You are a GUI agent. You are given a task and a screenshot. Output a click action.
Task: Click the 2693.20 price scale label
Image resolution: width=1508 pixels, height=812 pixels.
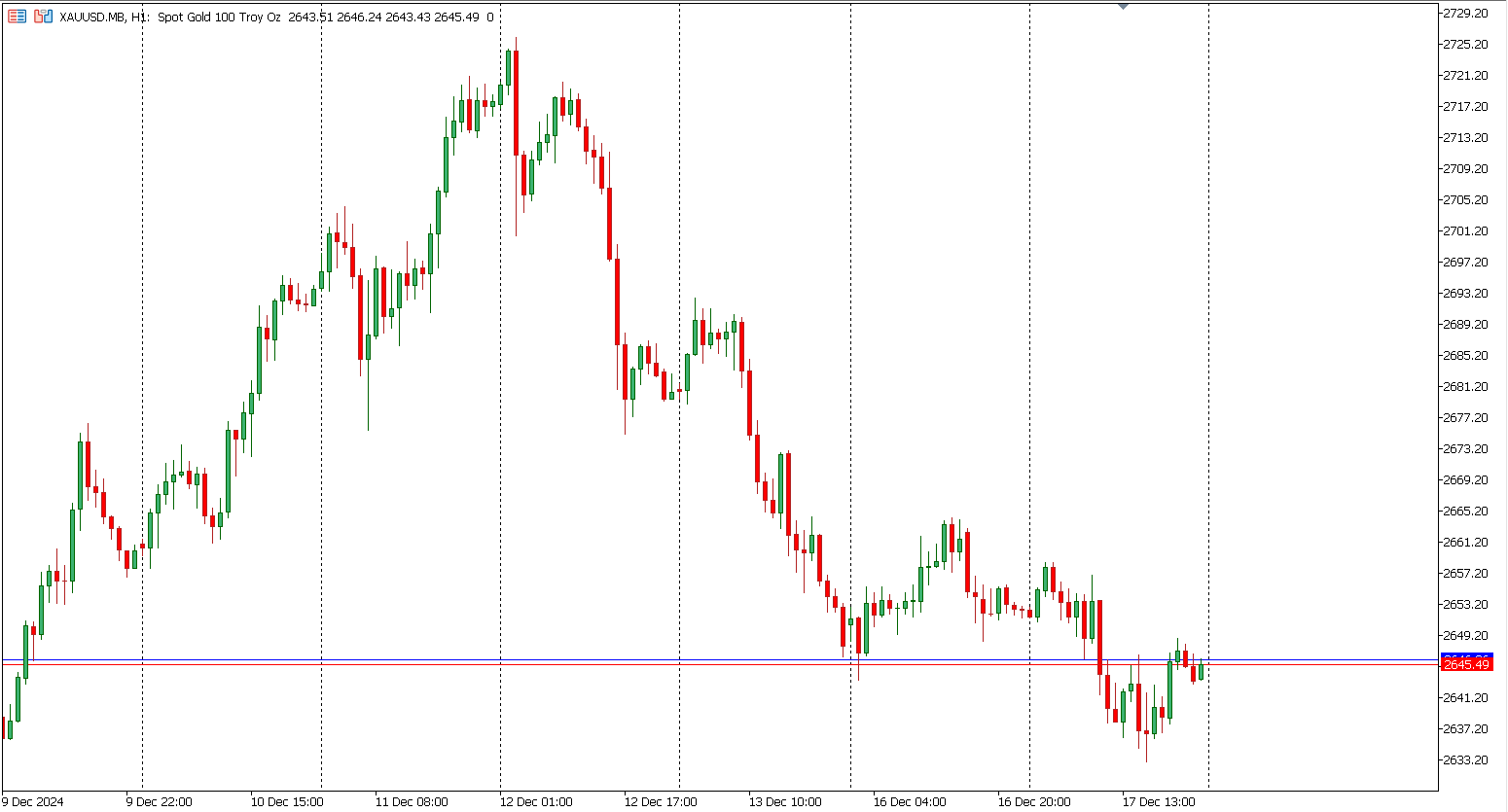[1466, 293]
